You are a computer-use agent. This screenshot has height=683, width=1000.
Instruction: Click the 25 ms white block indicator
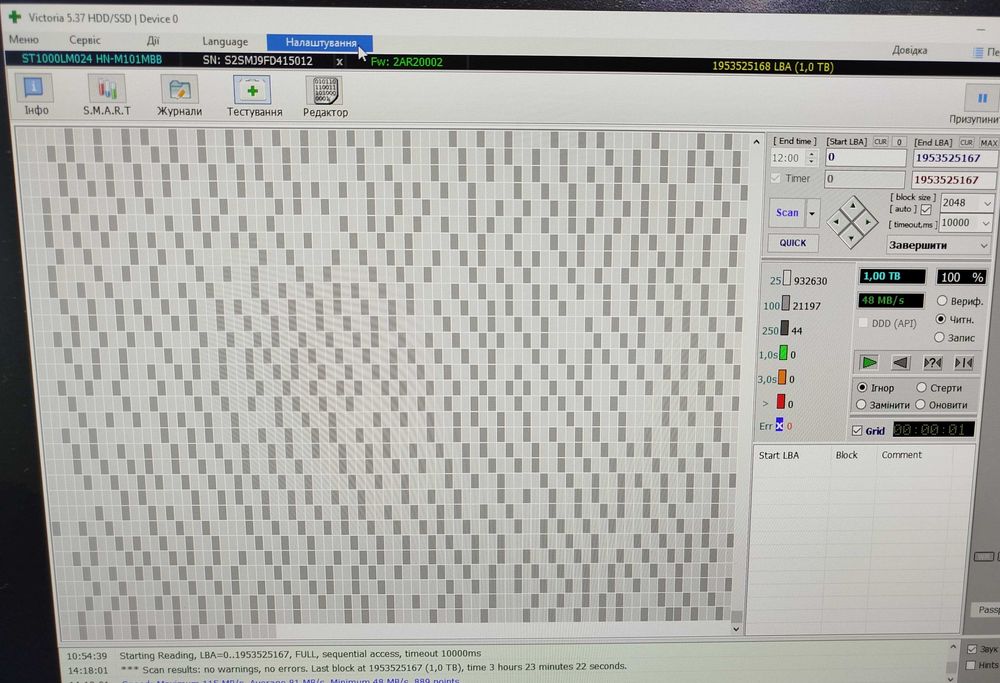[x=786, y=278]
